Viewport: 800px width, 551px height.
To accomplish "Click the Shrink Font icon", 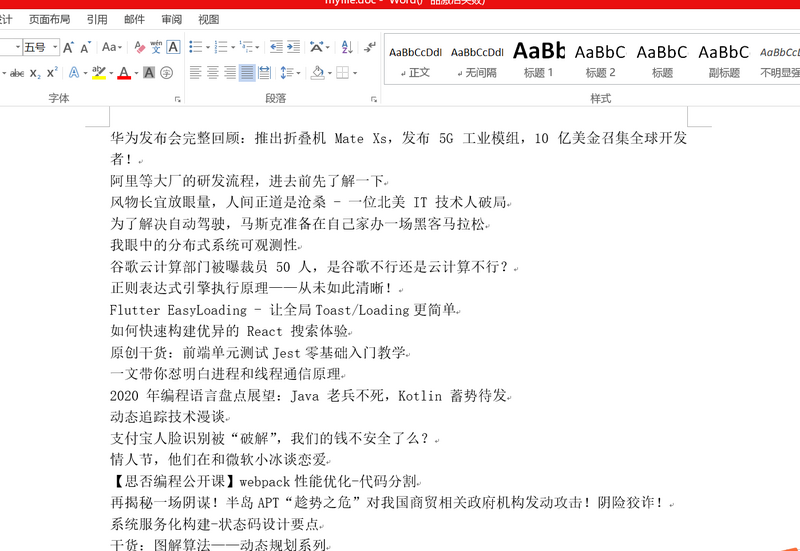I will (85, 47).
